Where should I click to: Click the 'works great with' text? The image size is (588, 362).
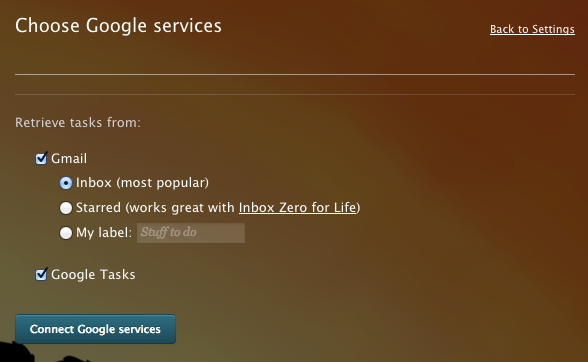pyautogui.click(x=182, y=207)
